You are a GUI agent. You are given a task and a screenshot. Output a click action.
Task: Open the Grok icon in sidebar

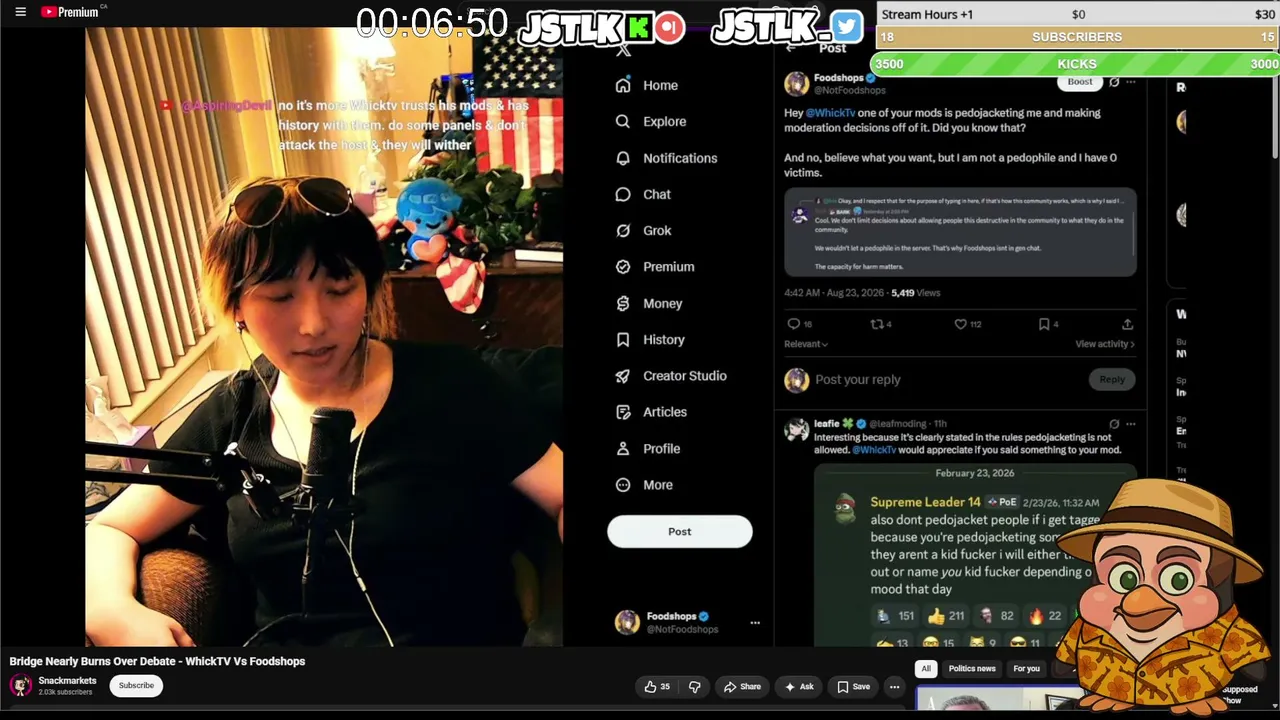(623, 231)
